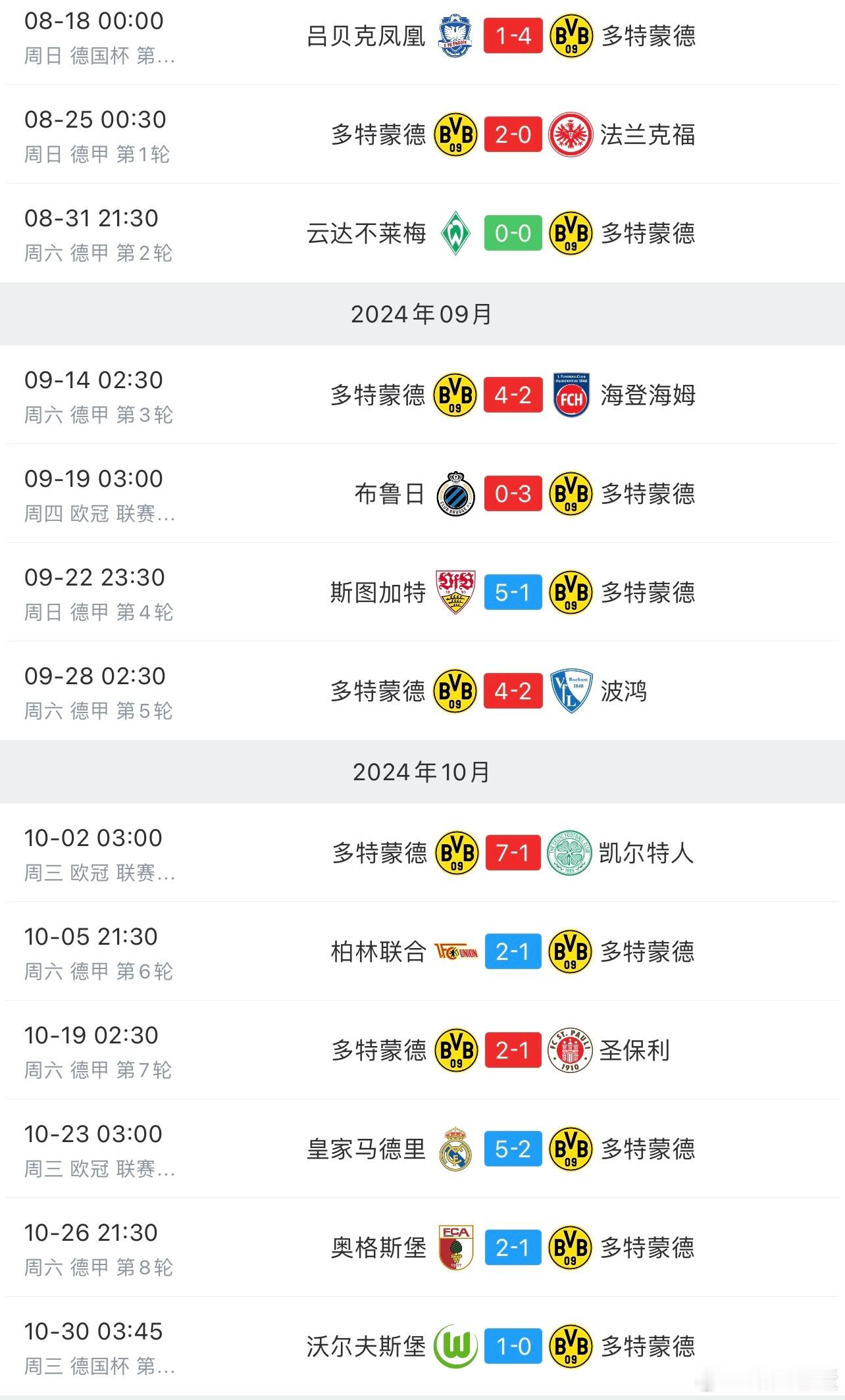Open the 0-0 draw score badge
The height and width of the screenshot is (1400, 845).
tap(513, 233)
